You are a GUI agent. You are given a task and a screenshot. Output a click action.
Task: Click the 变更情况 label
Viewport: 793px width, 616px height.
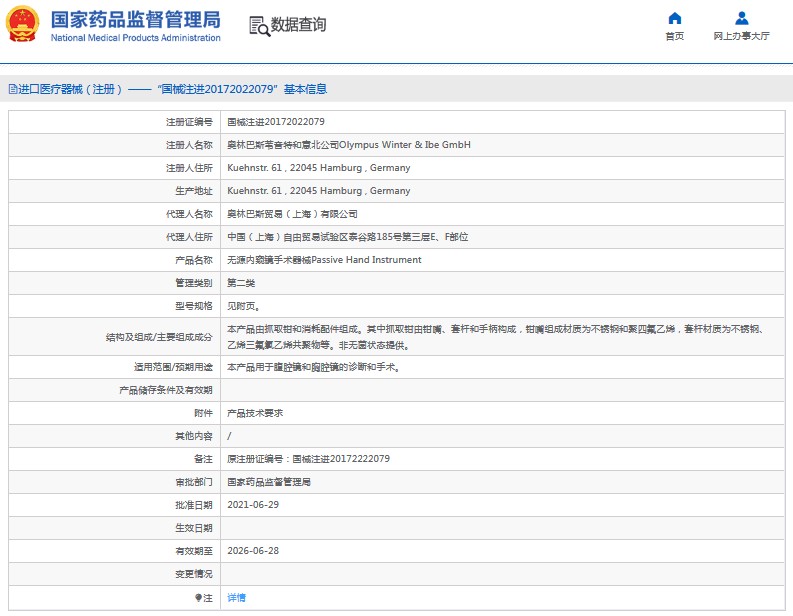click(194, 574)
